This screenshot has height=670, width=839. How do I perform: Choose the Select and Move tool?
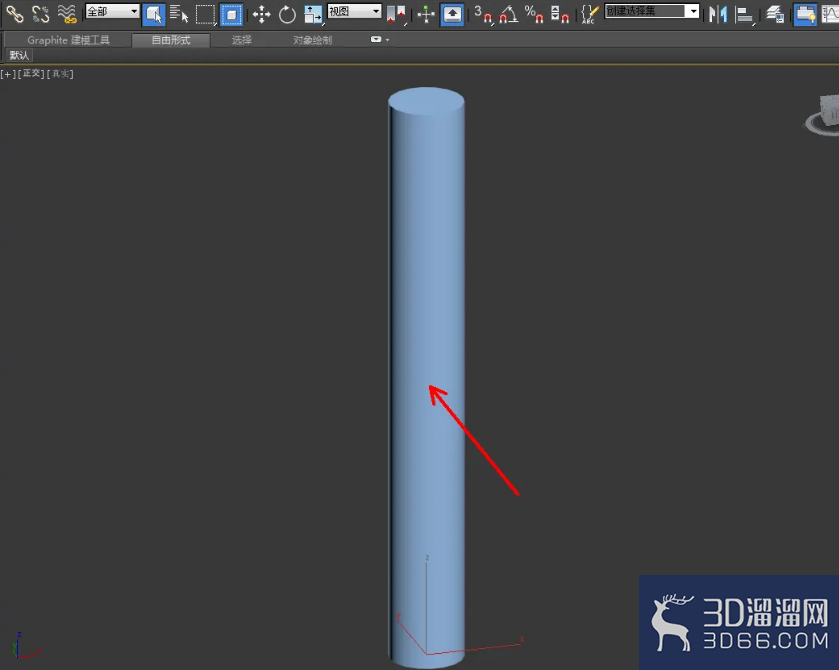[261, 14]
